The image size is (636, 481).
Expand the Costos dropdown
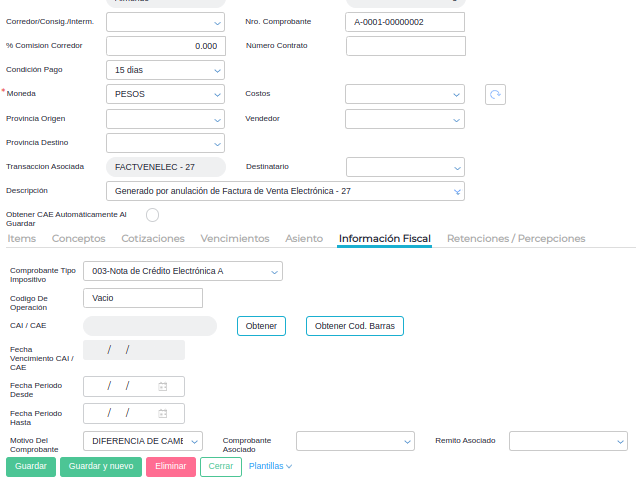coord(405,94)
